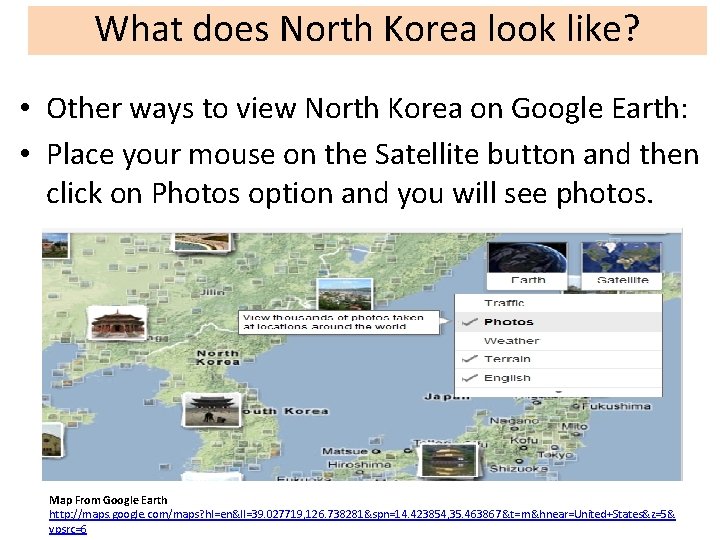Open the city view photo above the tooltip
The image size is (720, 540).
point(344,294)
